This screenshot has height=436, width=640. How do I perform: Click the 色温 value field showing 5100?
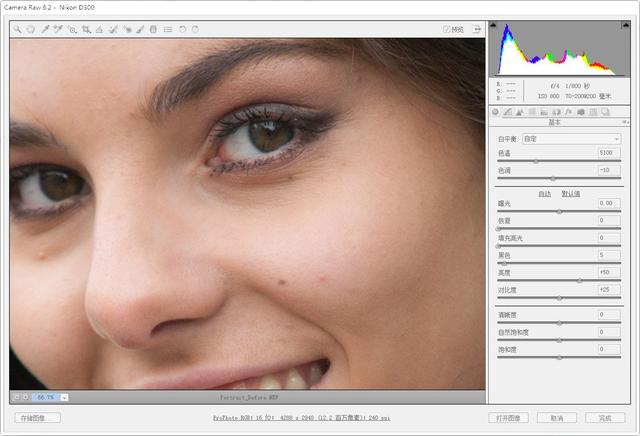[609, 153]
